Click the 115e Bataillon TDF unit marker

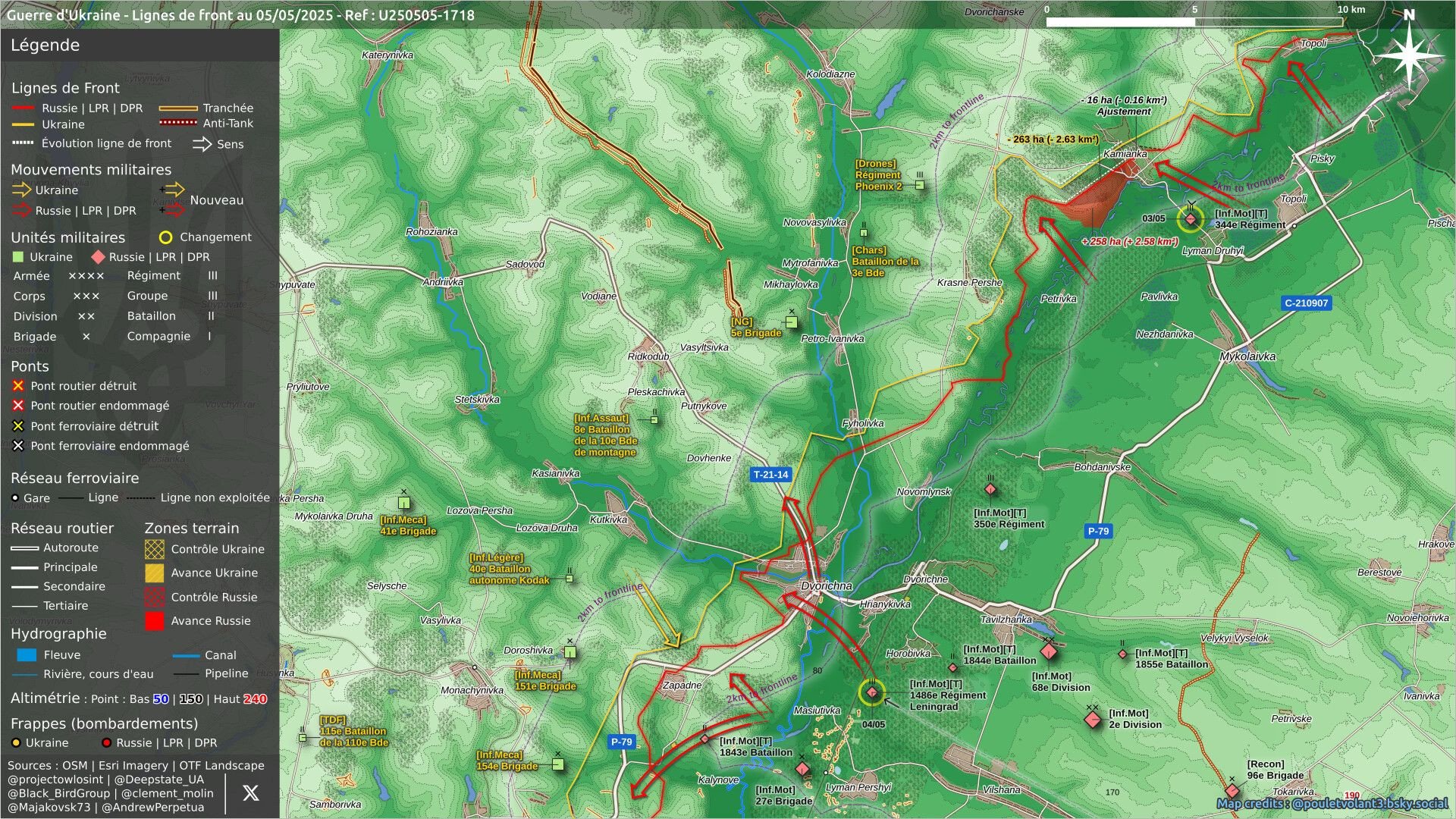point(303,738)
